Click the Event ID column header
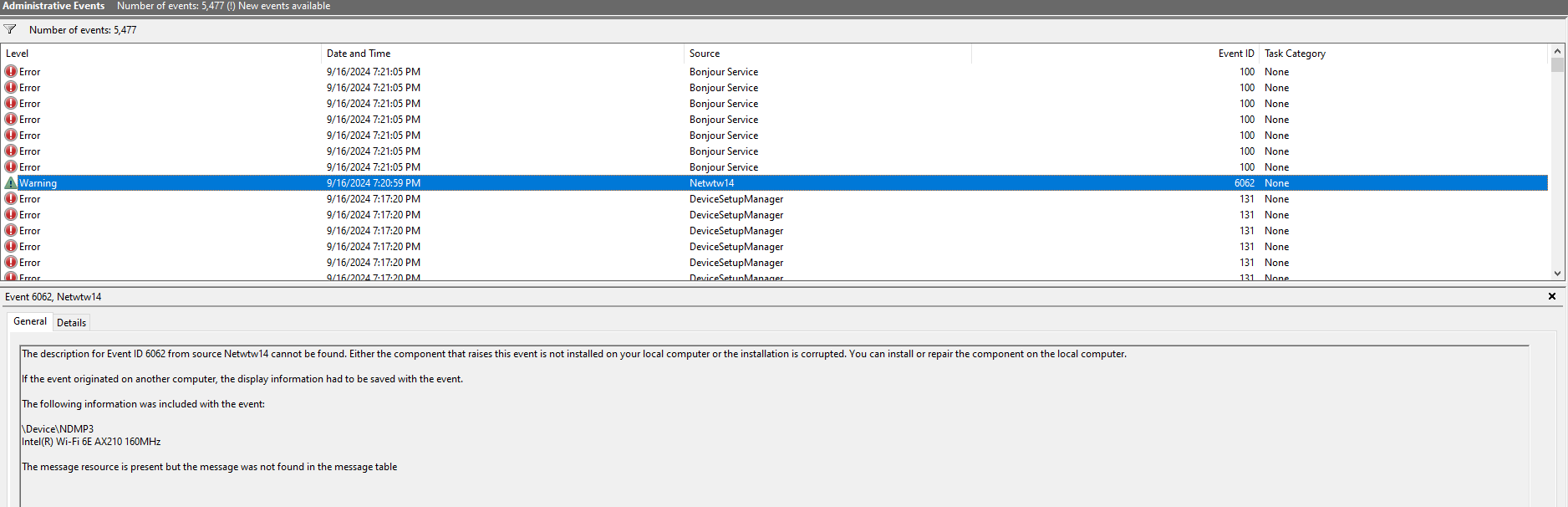 click(1235, 54)
